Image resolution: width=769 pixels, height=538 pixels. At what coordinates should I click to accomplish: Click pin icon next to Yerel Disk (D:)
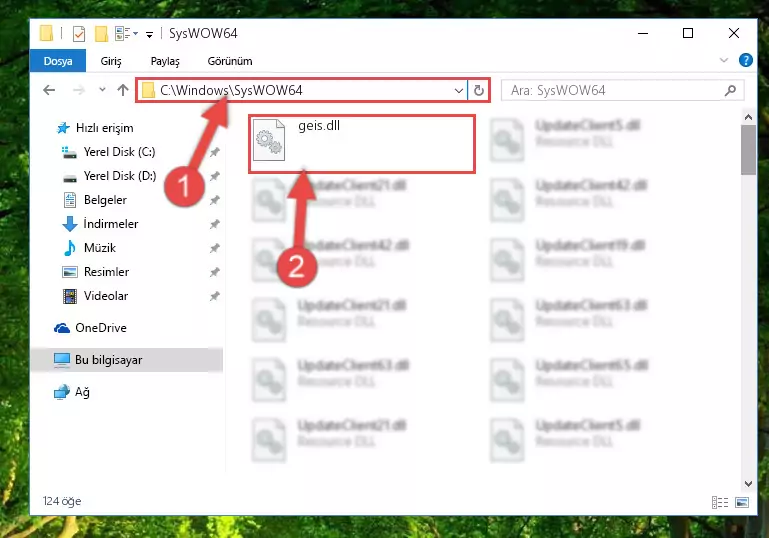[215, 176]
